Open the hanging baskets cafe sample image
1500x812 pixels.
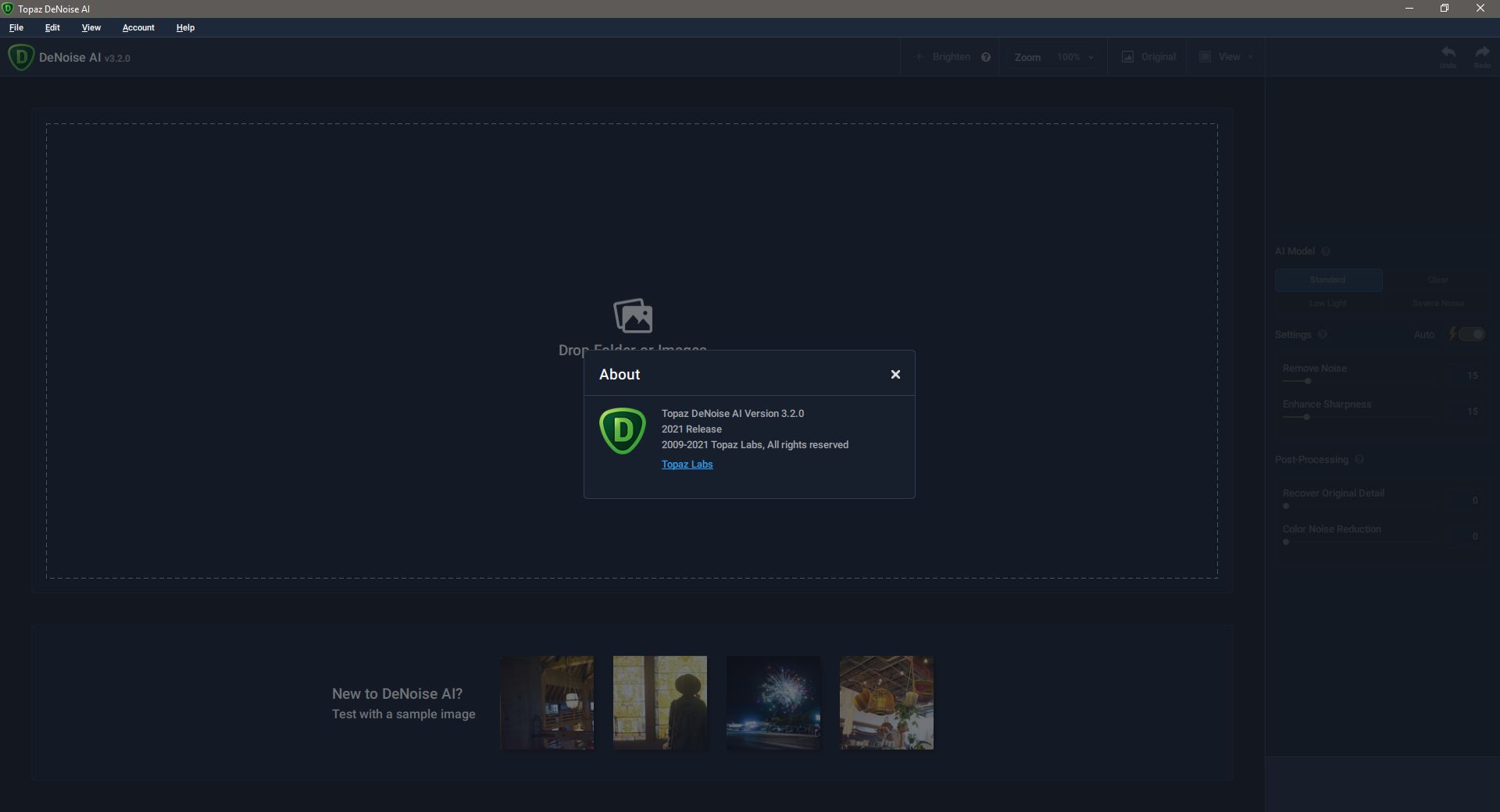[x=887, y=703]
